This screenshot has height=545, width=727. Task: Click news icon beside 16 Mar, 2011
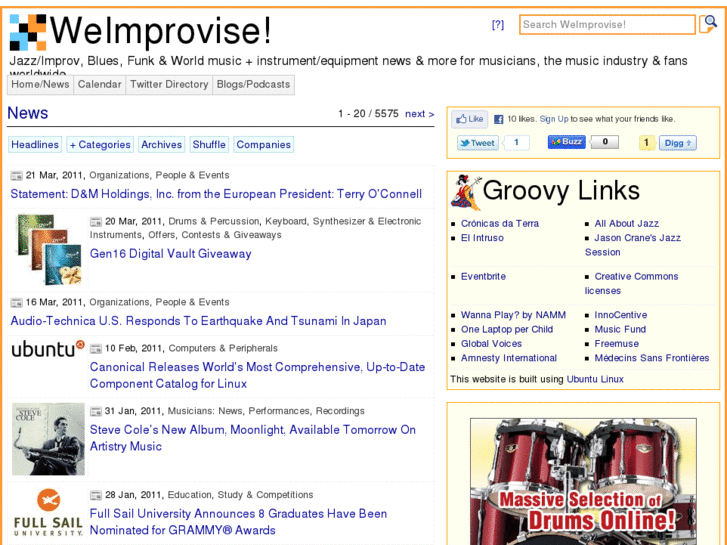click(17, 302)
